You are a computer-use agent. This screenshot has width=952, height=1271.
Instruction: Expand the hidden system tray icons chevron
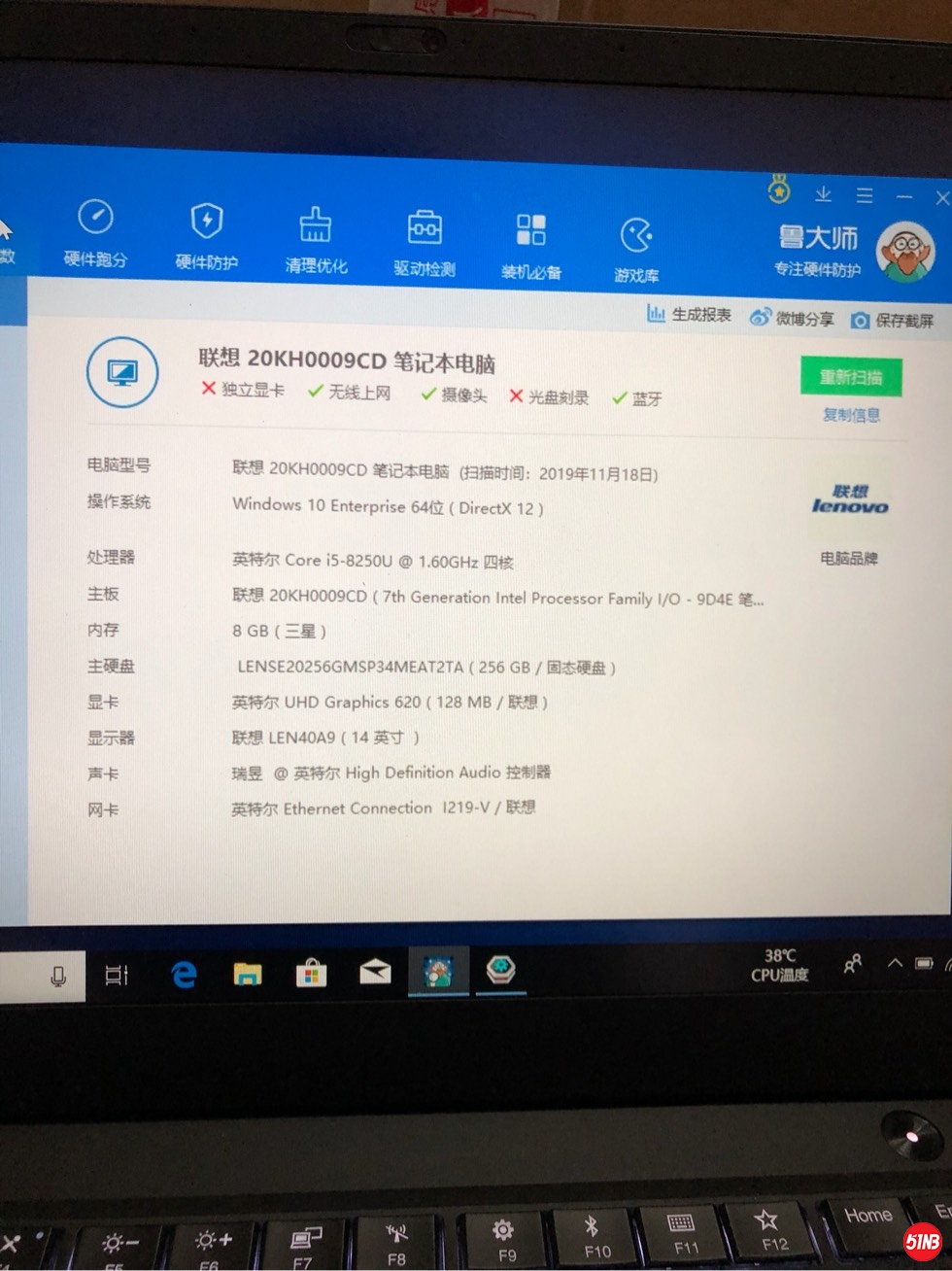coord(895,964)
